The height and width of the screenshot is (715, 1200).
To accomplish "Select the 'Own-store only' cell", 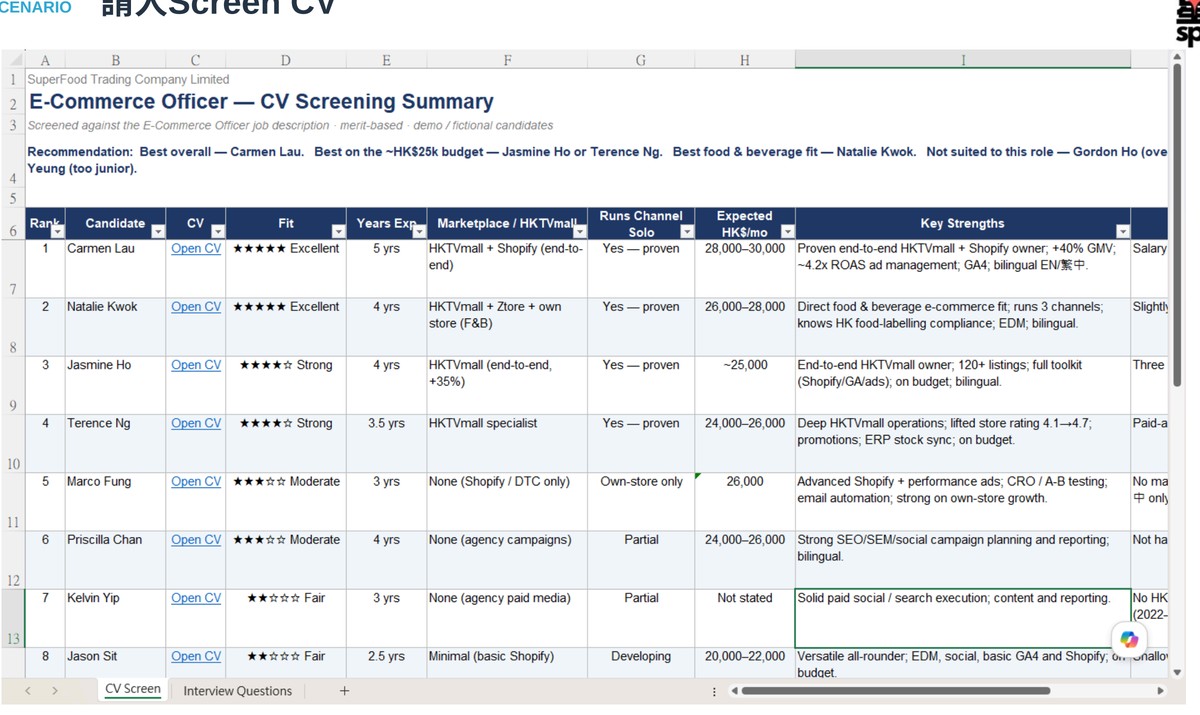I will 641,502.
